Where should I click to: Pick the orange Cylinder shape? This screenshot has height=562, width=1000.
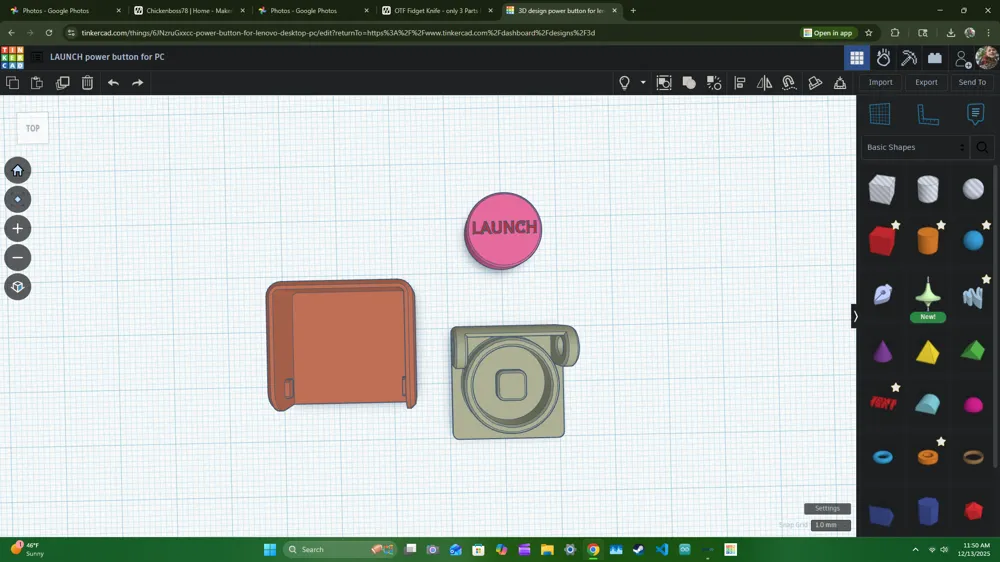[927, 241]
